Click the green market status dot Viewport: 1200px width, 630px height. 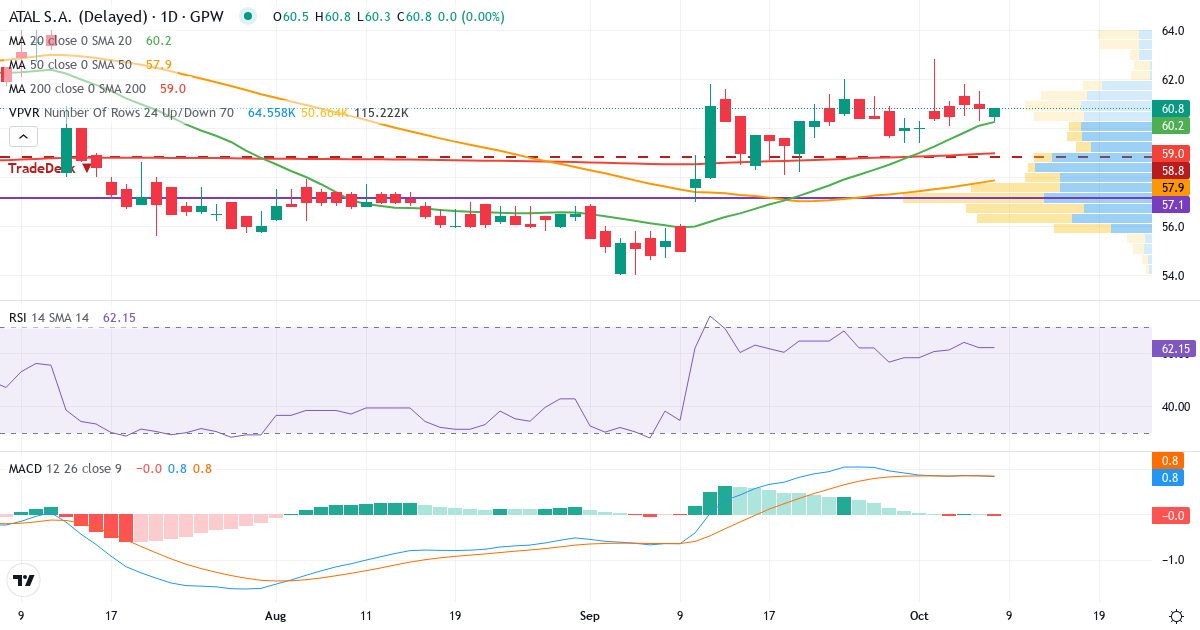248,16
